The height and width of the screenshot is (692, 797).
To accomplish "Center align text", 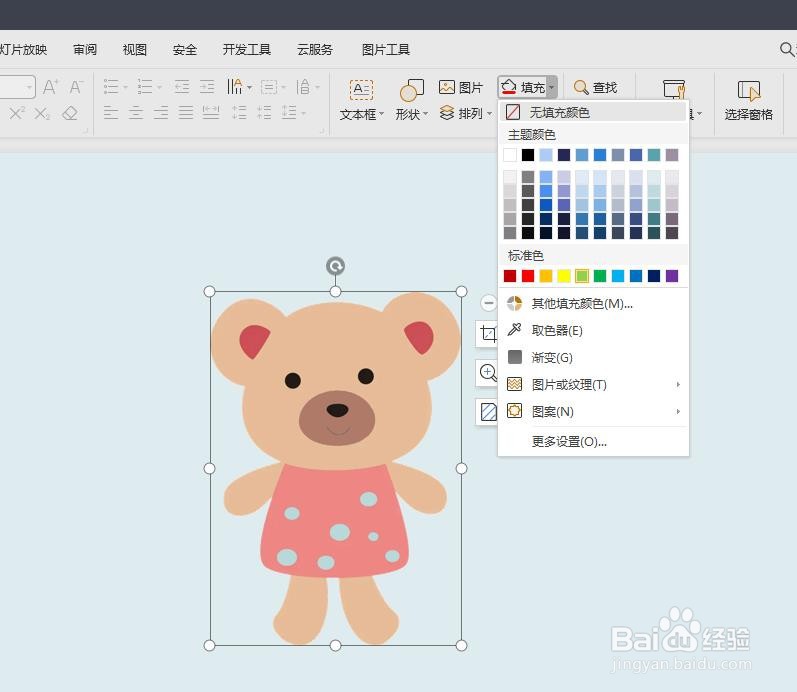I will [136, 112].
